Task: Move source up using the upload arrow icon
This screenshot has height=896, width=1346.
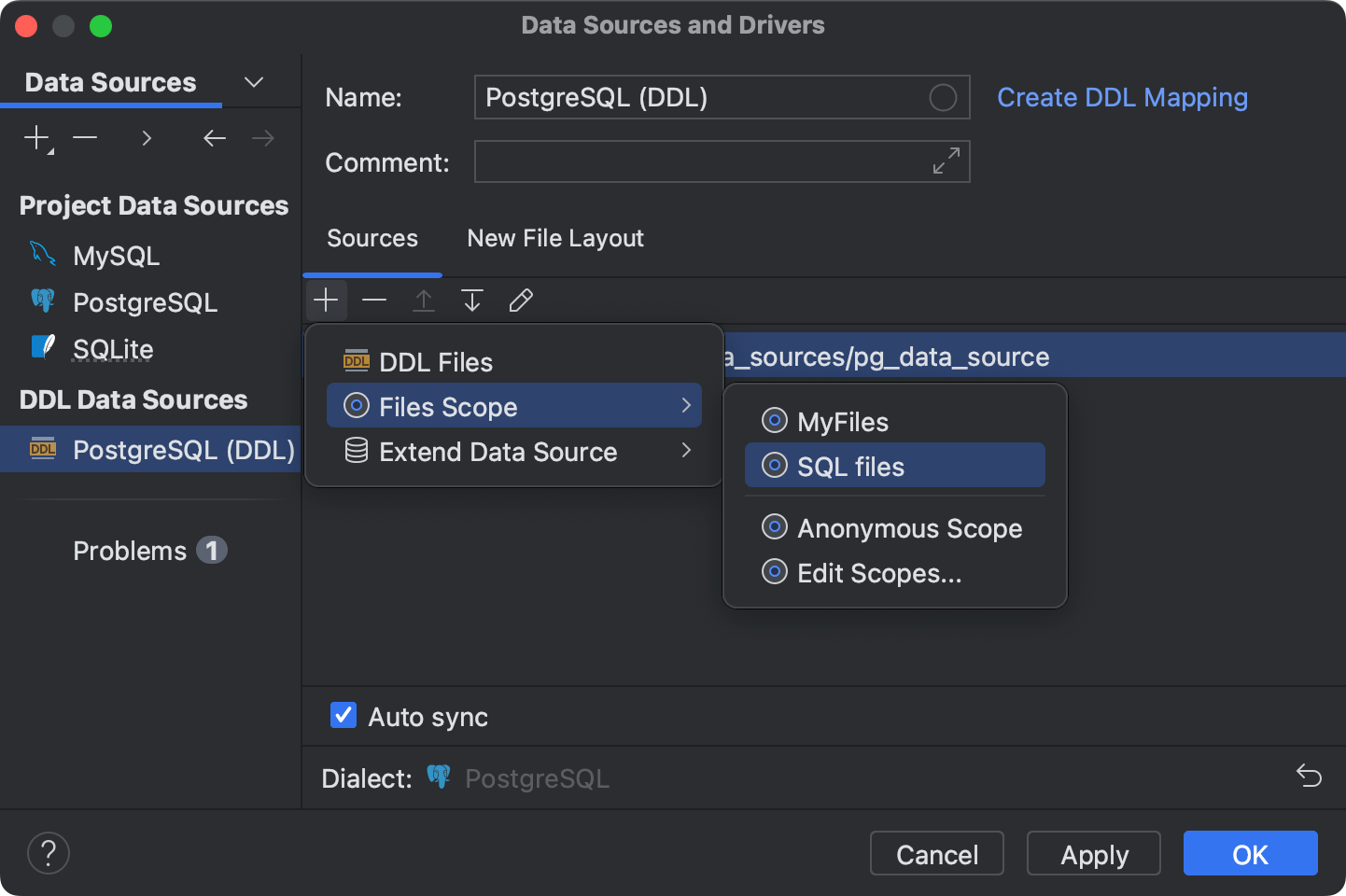Action: pos(423,300)
